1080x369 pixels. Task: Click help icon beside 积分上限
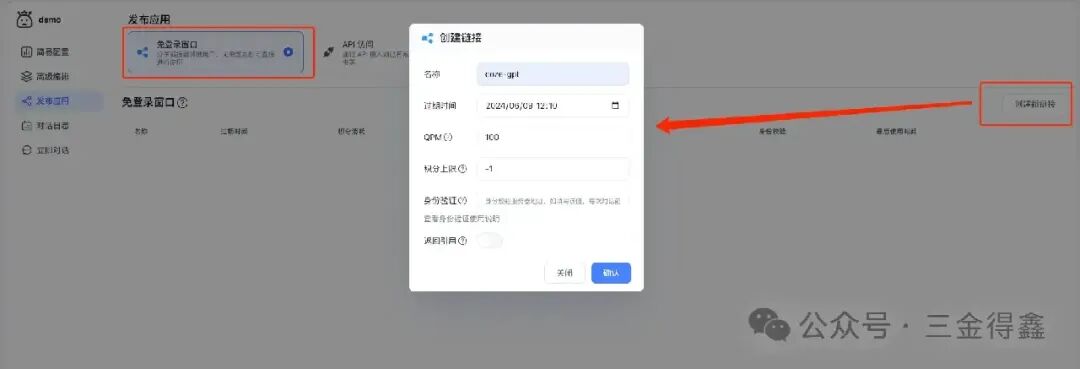click(x=462, y=169)
